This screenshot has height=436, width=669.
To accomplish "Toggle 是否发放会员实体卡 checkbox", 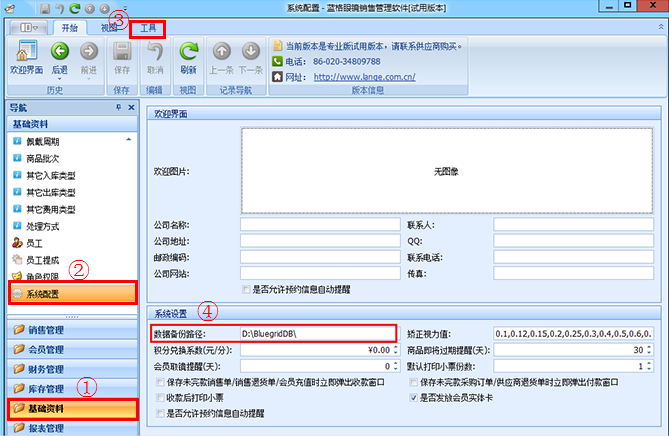I will pos(412,397).
